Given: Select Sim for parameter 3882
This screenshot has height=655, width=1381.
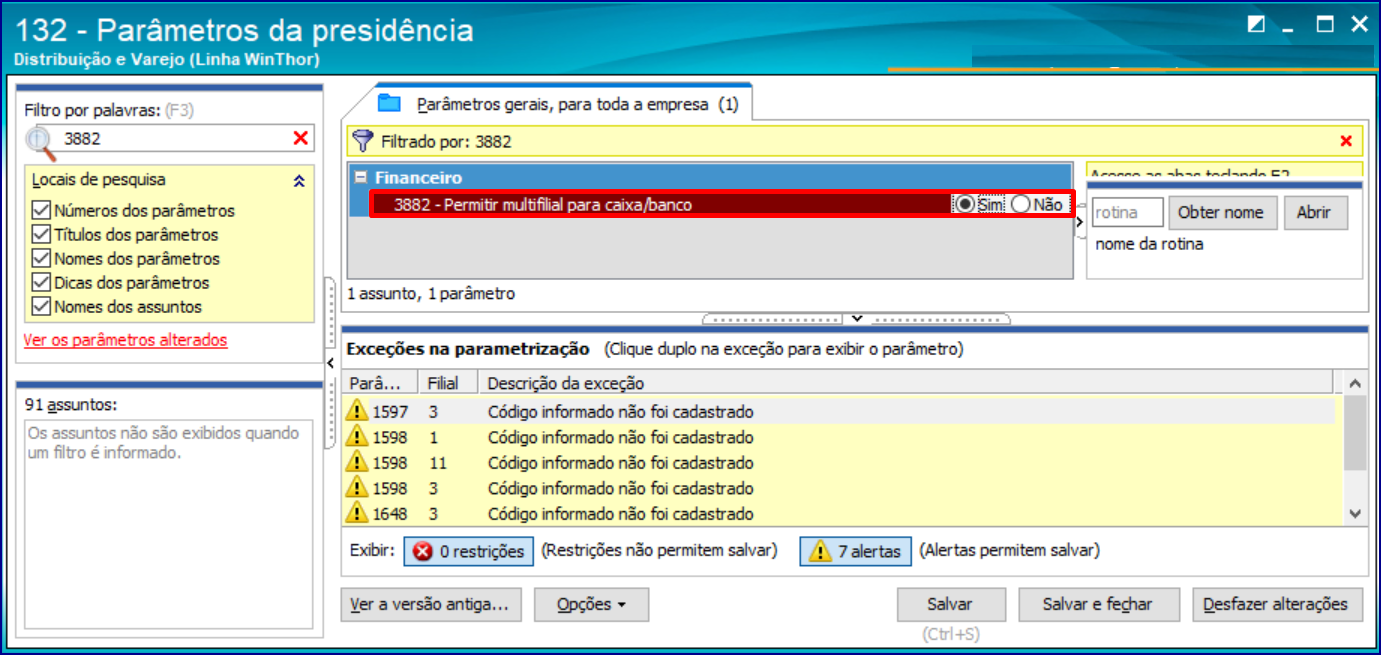Looking at the screenshot, I should [965, 204].
